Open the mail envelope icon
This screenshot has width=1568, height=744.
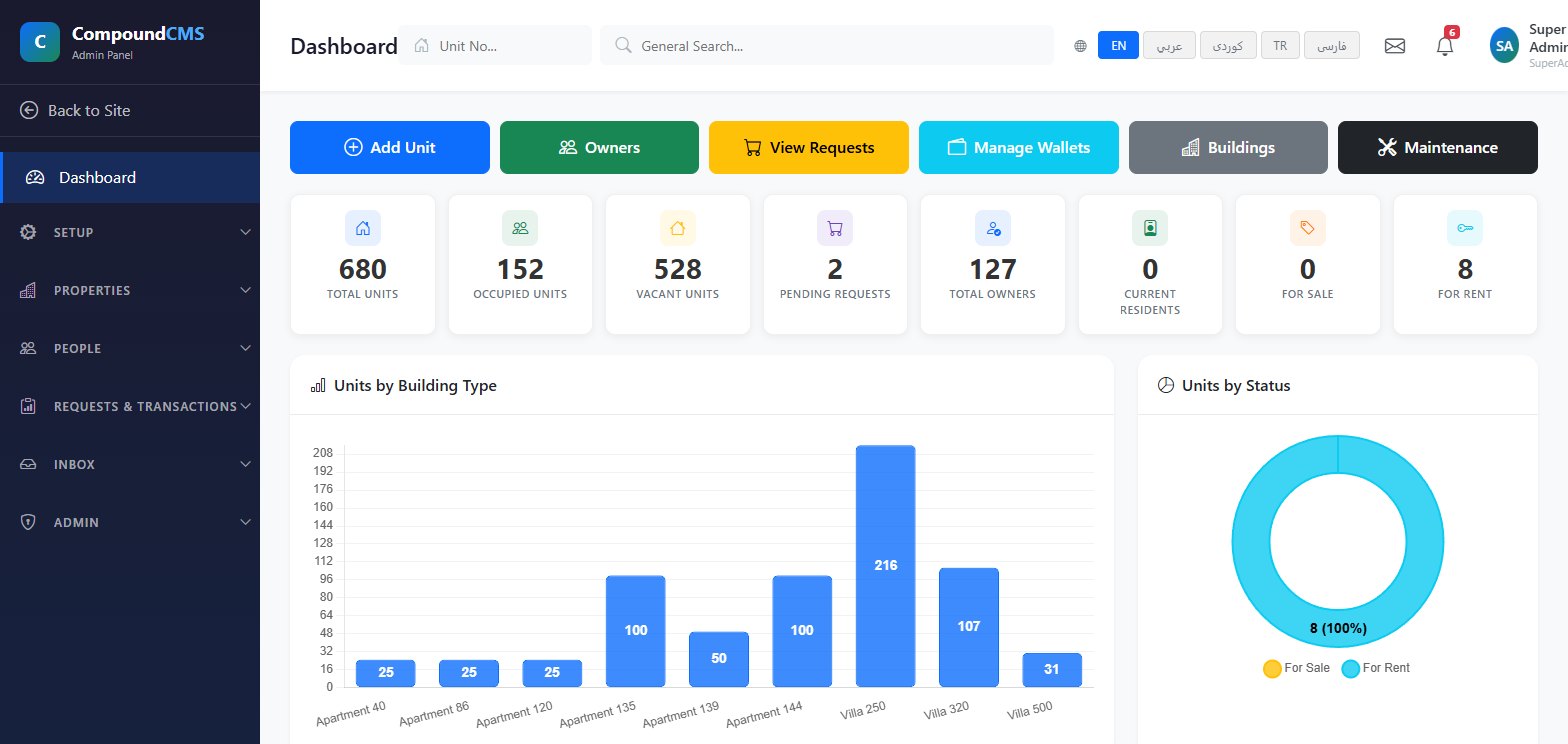(1394, 46)
